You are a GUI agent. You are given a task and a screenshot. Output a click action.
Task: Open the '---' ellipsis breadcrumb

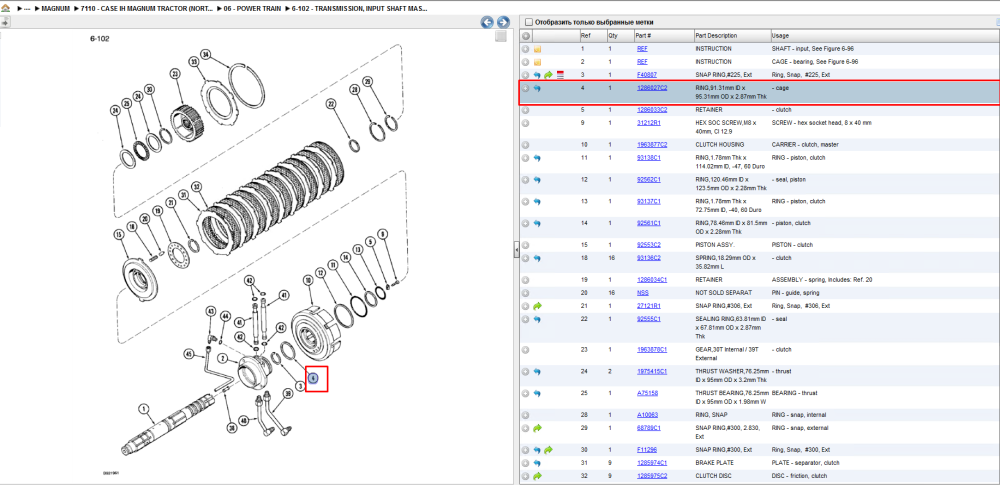[27, 10]
